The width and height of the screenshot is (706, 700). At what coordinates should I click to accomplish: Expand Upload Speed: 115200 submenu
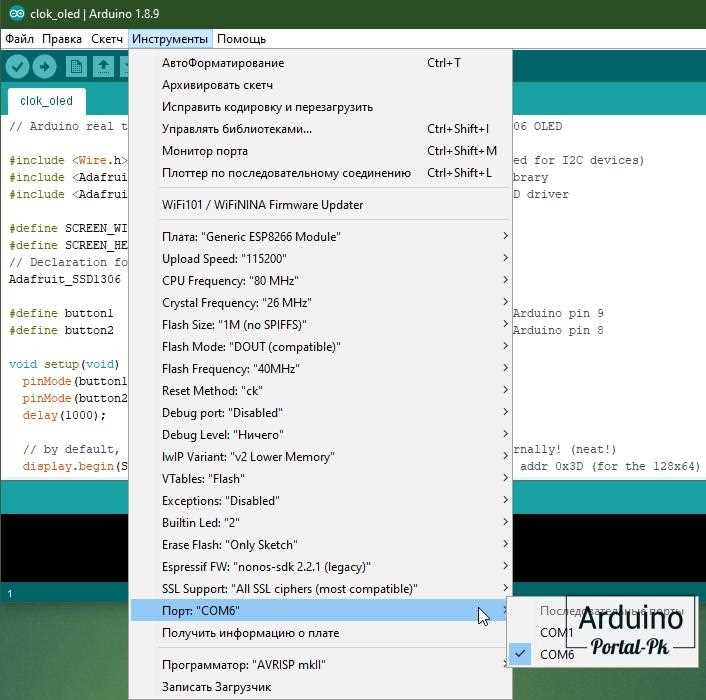pyautogui.click(x=321, y=259)
